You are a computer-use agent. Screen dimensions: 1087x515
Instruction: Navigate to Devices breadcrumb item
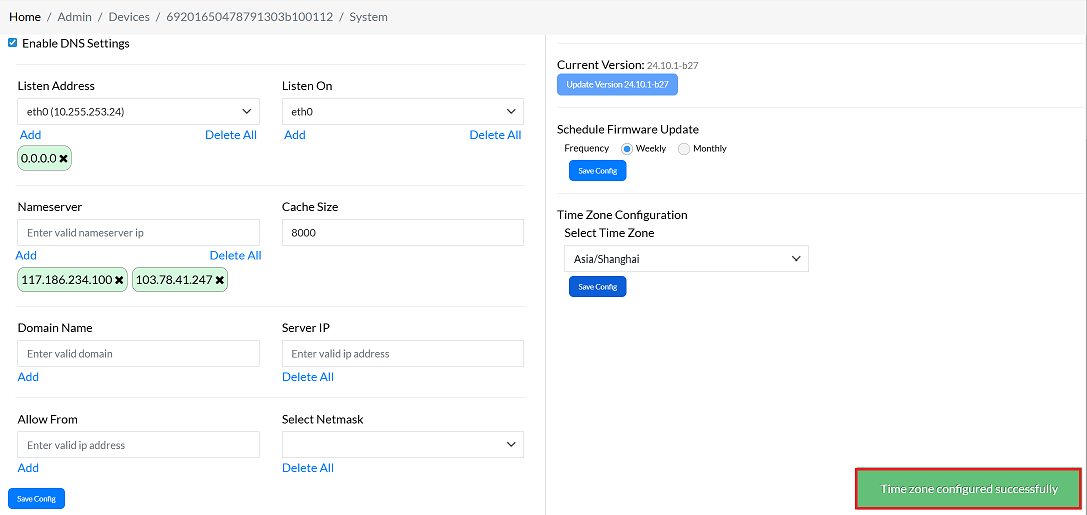(129, 17)
